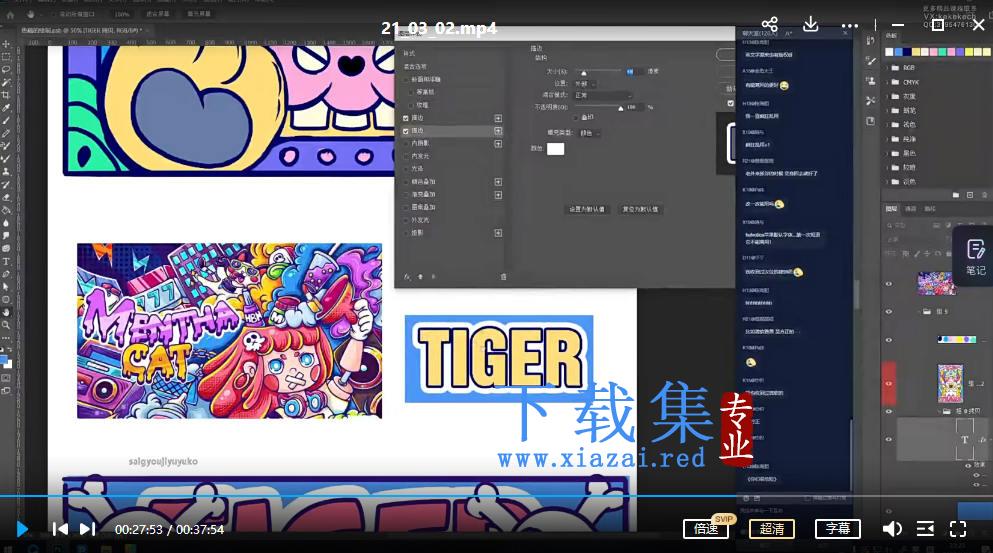This screenshot has height=553, width=993.
Task: Click the white stroke color swatch
Action: [x=555, y=149]
